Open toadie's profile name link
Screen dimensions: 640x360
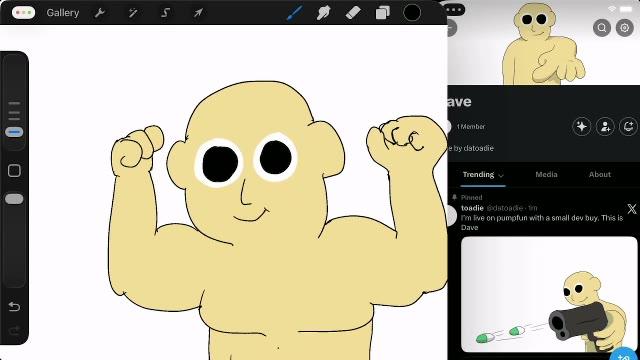472,208
